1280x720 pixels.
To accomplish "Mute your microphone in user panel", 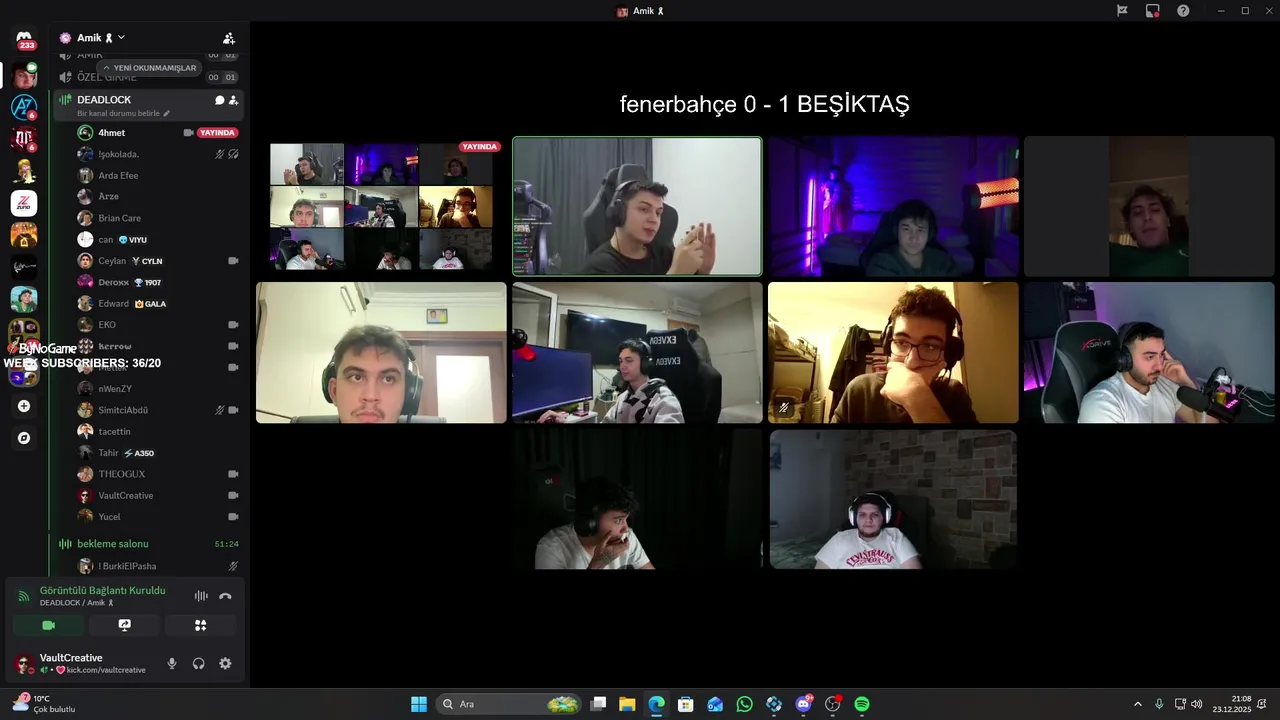I will 172,663.
